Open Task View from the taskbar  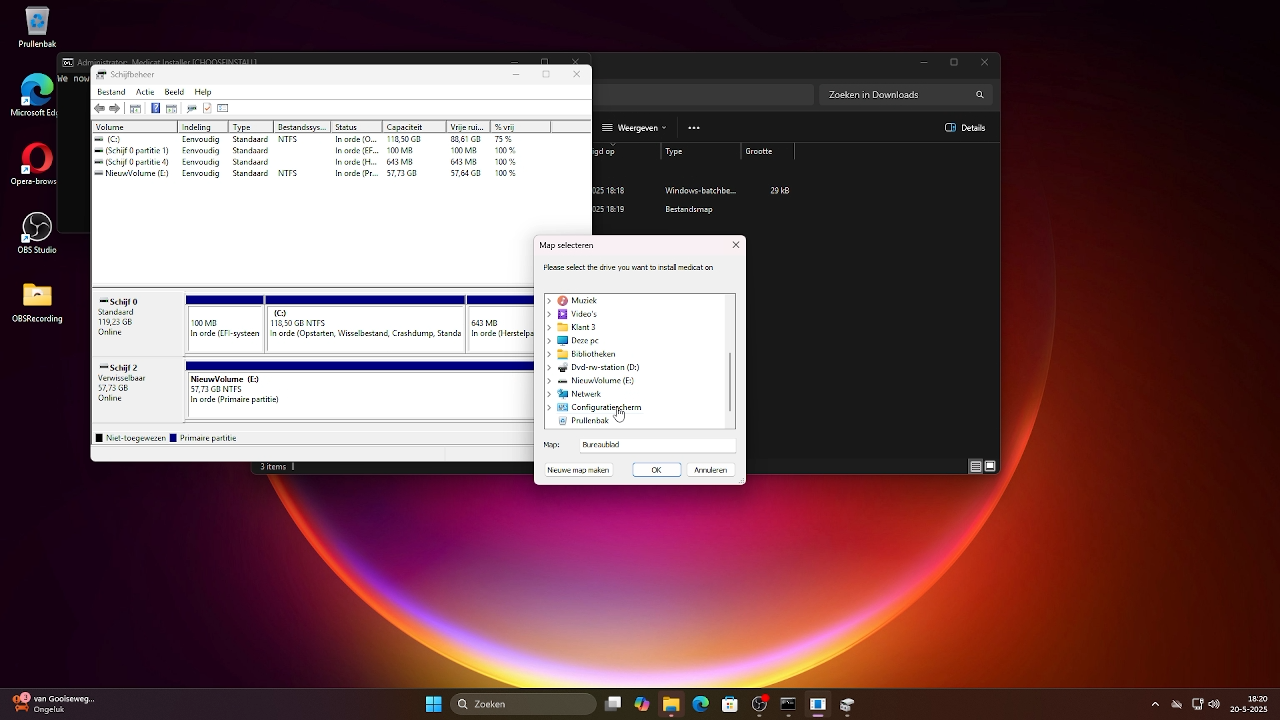coord(613,704)
